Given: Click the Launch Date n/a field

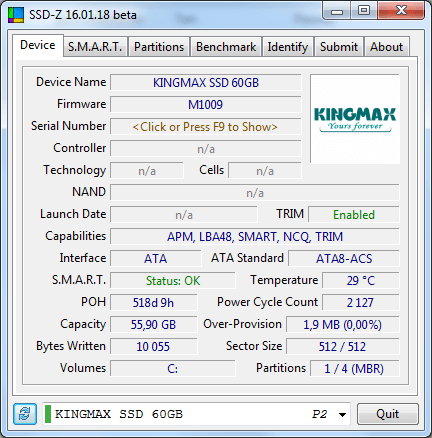Looking at the screenshot, I should [x=184, y=215].
